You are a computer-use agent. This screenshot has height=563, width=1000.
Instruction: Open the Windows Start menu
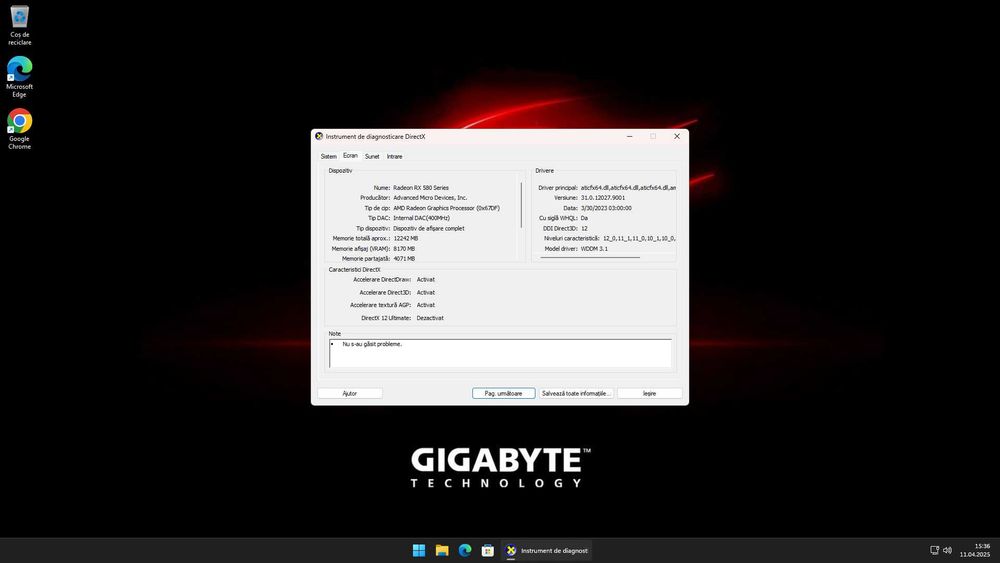[x=419, y=550]
